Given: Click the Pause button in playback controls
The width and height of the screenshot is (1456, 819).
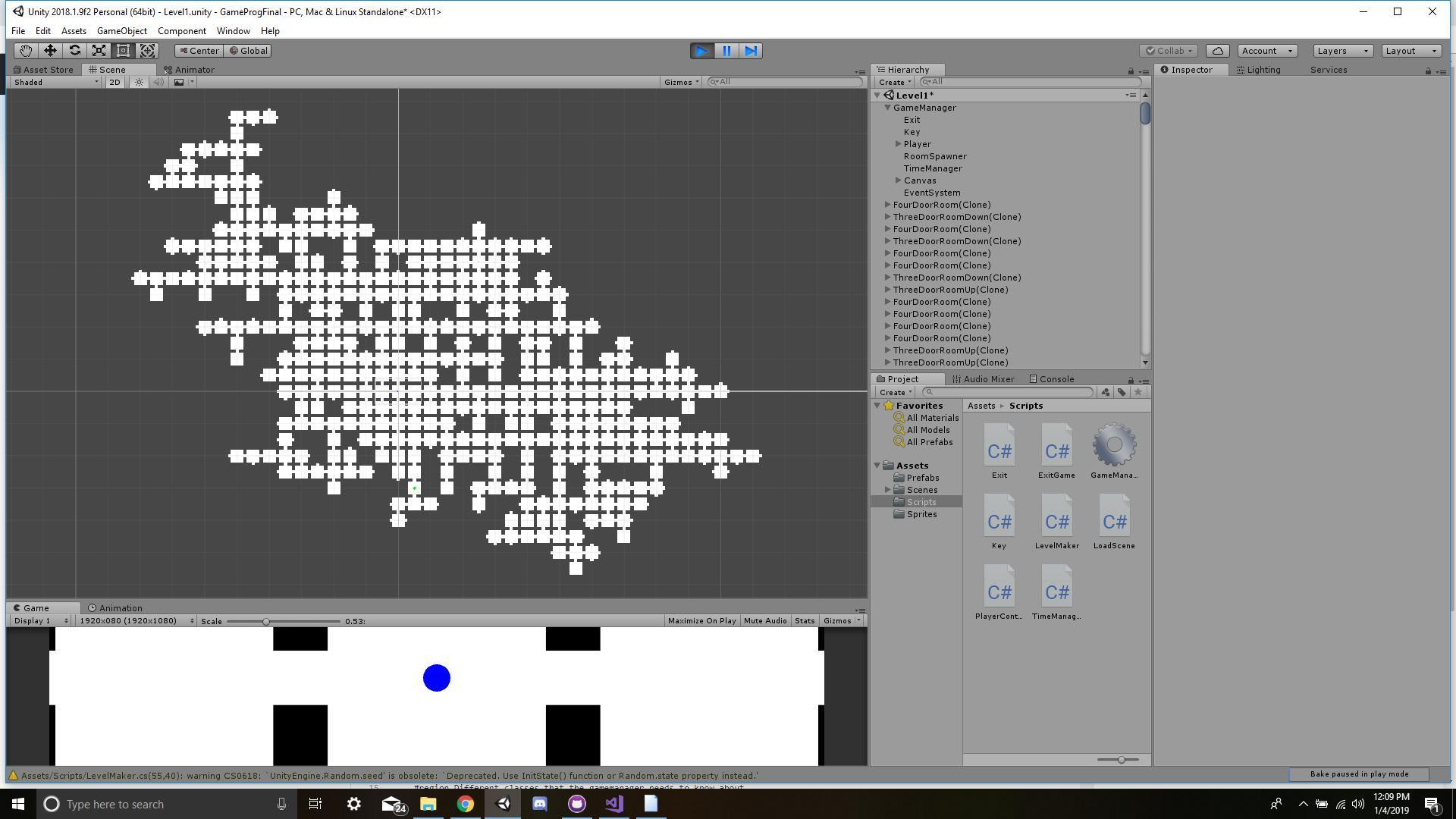Looking at the screenshot, I should click(726, 51).
